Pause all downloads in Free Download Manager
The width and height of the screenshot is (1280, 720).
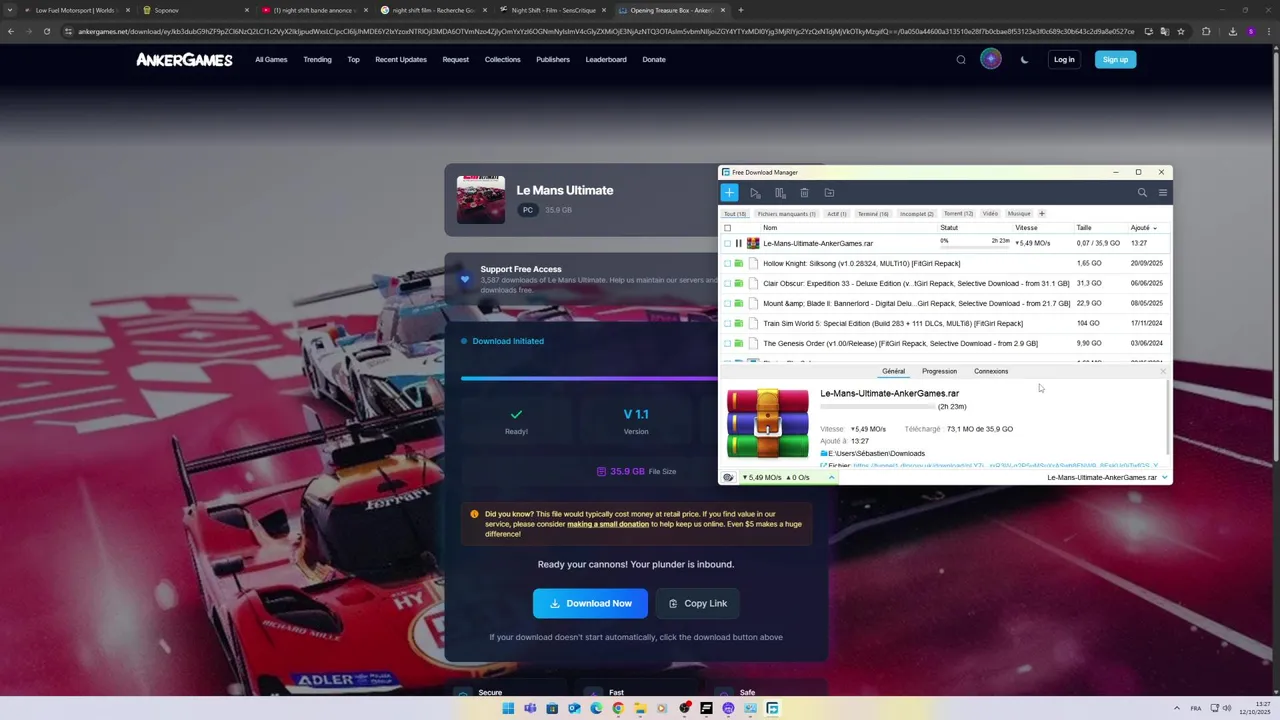tap(780, 193)
